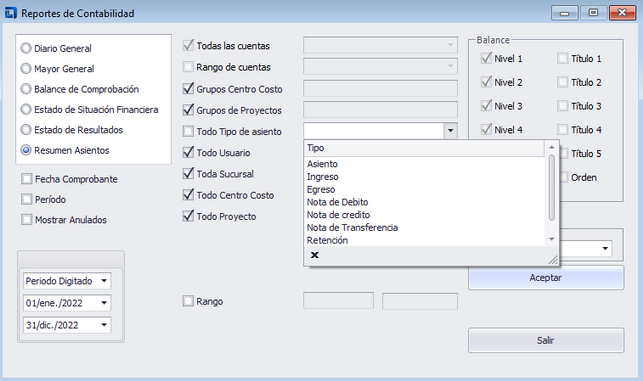Open Todas las cuentas dropdown arrow
Screen dimensions: 643x381
(x=450, y=45)
